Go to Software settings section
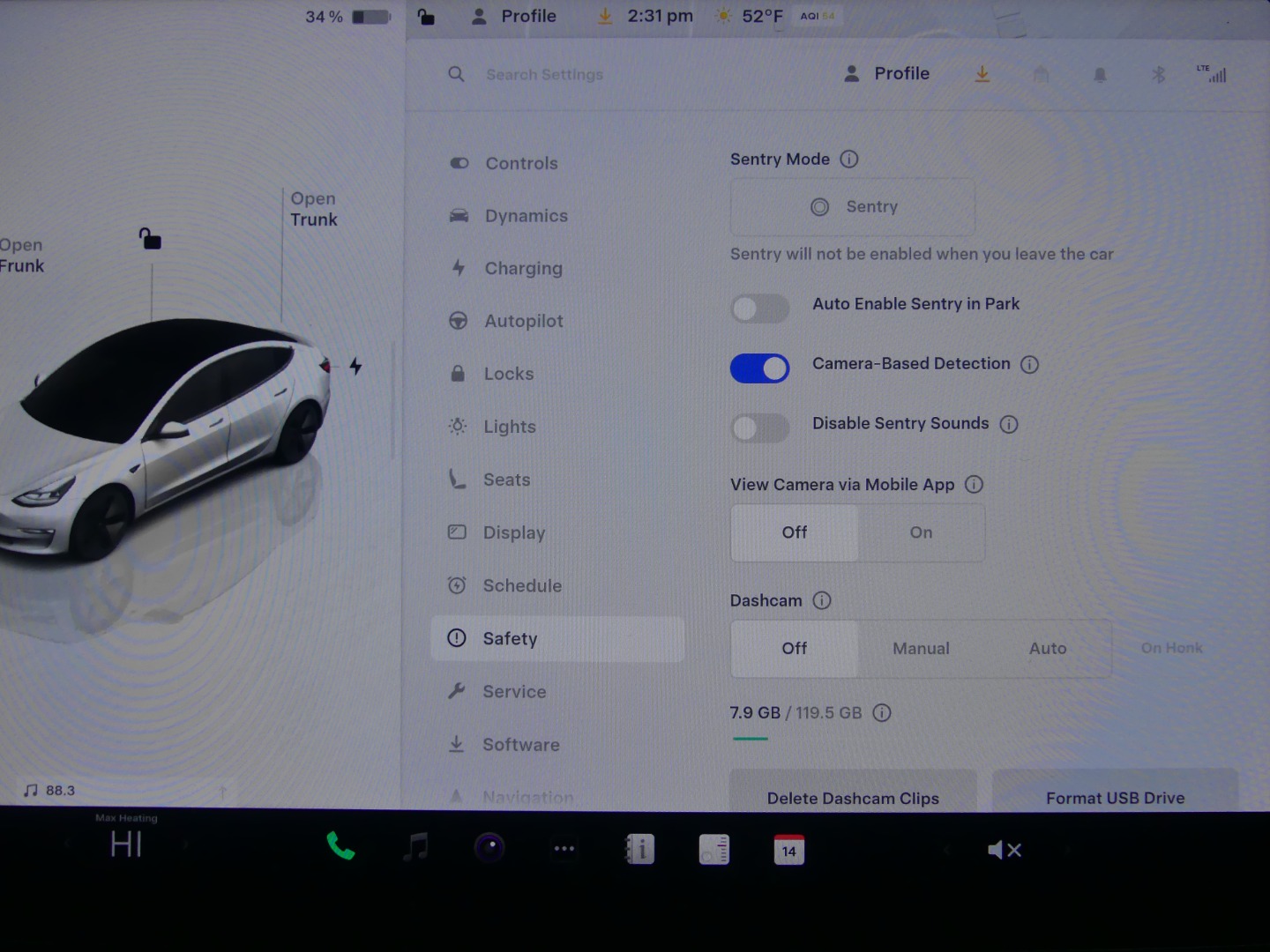1270x952 pixels. [x=520, y=745]
